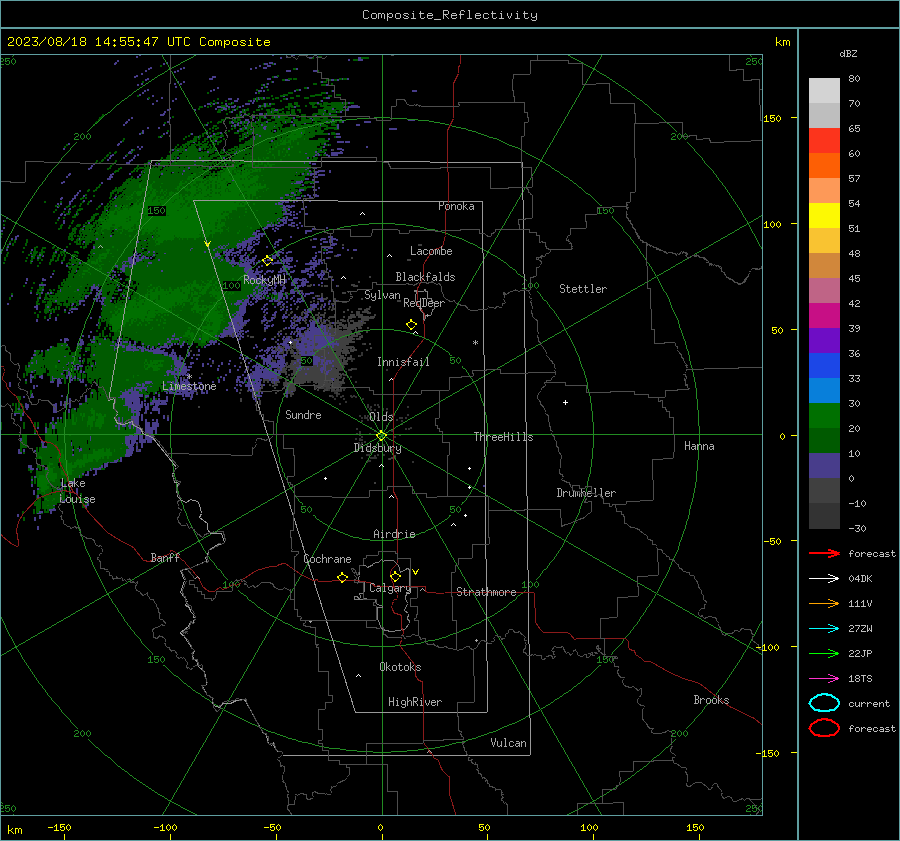Click the Lake Louise label
This screenshot has width=900, height=841.
77,491
